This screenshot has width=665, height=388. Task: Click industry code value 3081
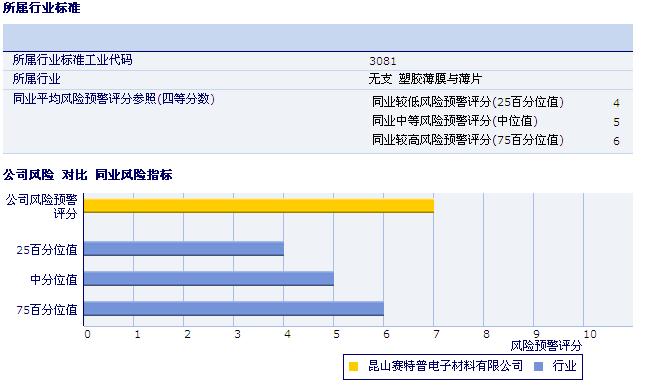click(x=383, y=61)
